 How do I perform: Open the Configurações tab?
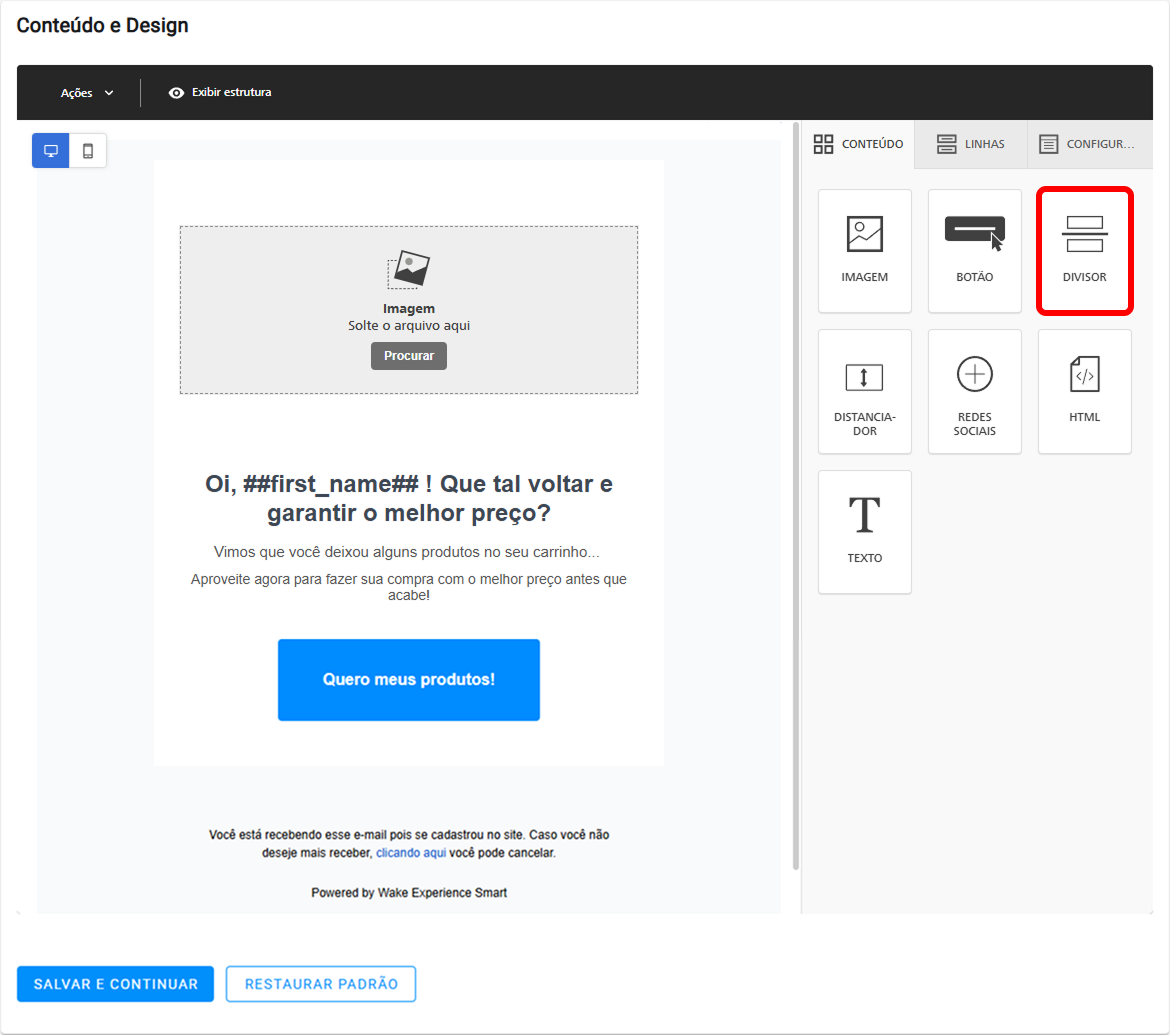coord(1089,144)
